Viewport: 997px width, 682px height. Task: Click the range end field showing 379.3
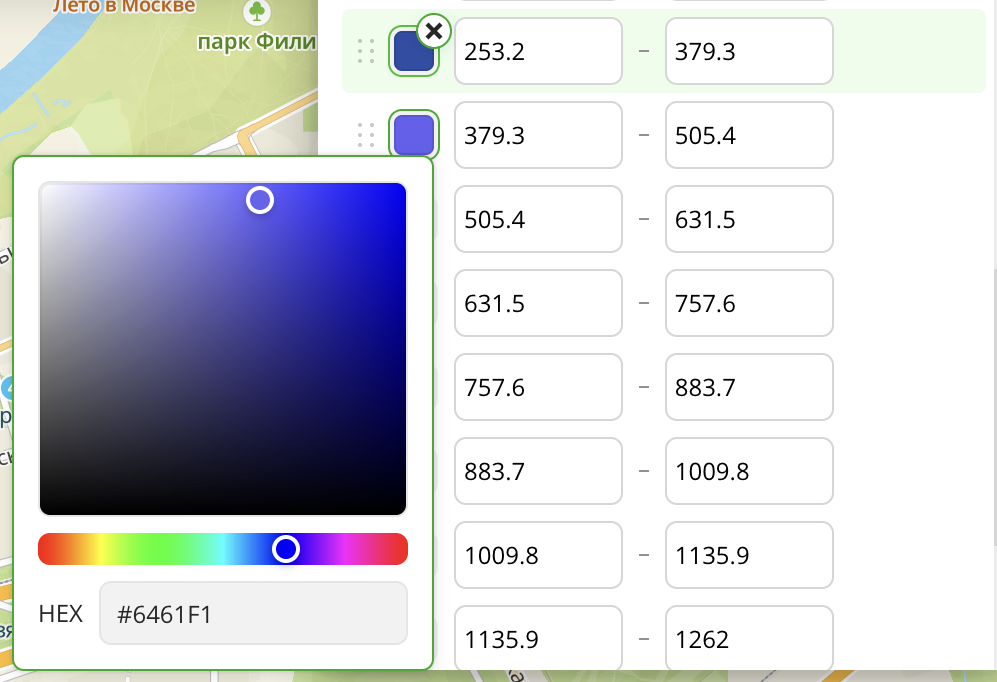click(x=749, y=51)
